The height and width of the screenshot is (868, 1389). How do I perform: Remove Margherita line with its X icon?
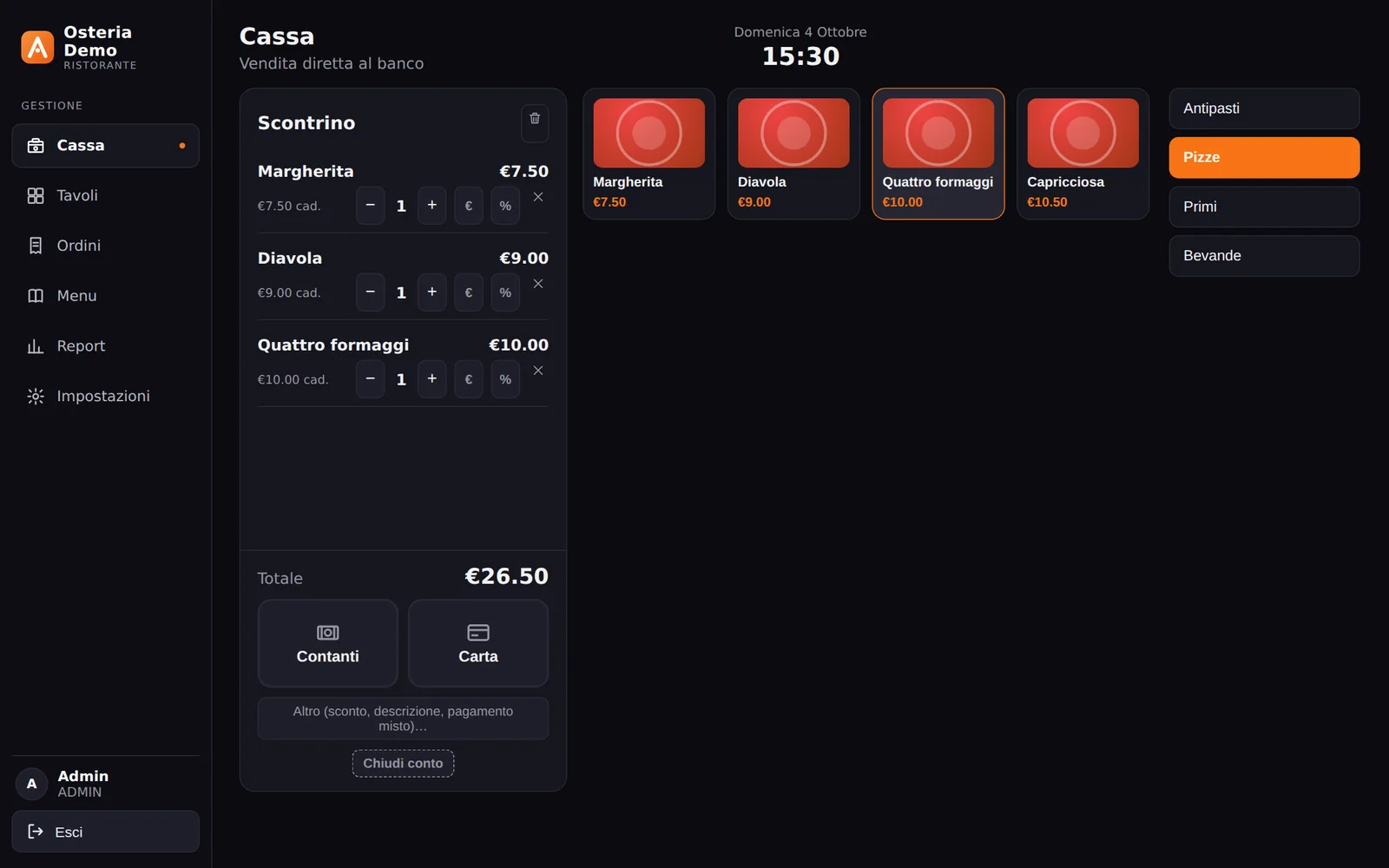538,197
